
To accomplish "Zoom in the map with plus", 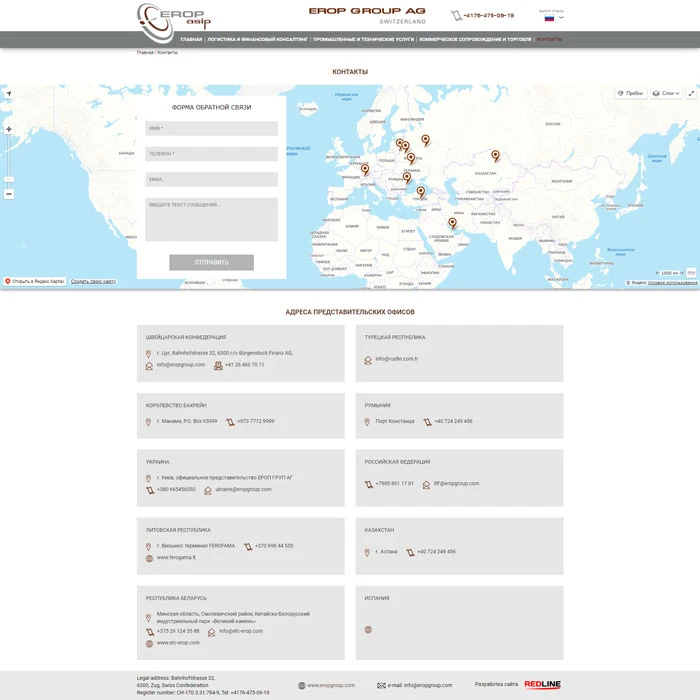I will (9, 129).
